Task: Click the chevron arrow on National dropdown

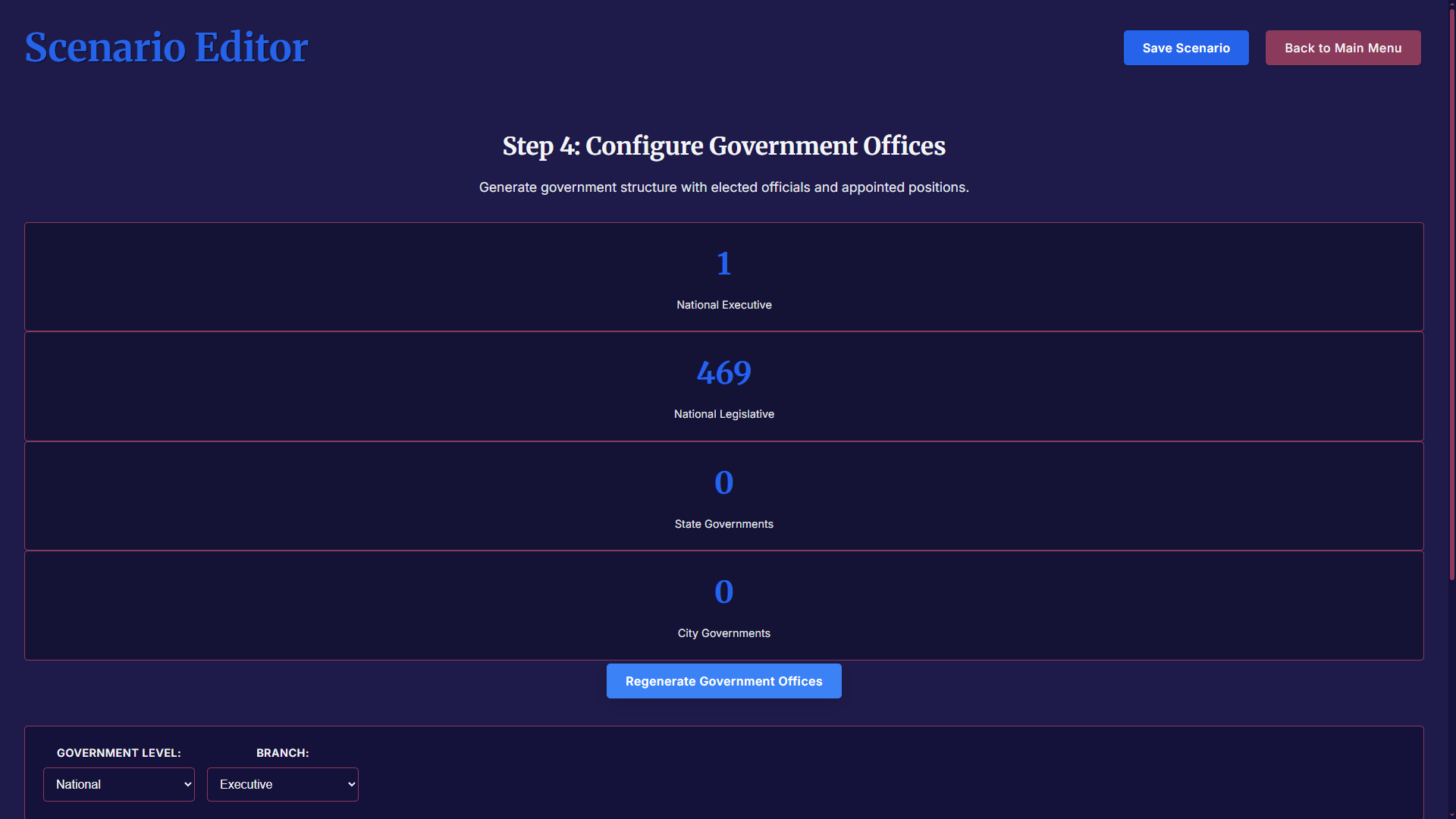Action: 187,784
